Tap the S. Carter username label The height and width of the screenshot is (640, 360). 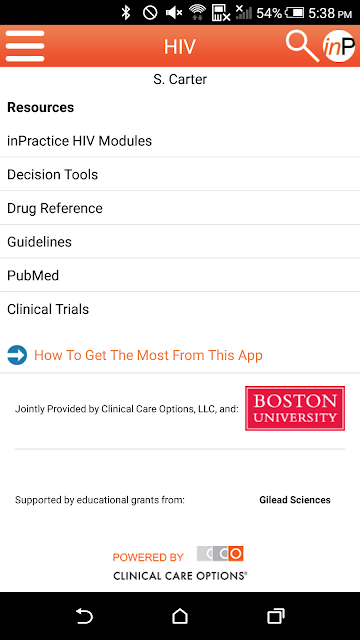(x=180, y=79)
